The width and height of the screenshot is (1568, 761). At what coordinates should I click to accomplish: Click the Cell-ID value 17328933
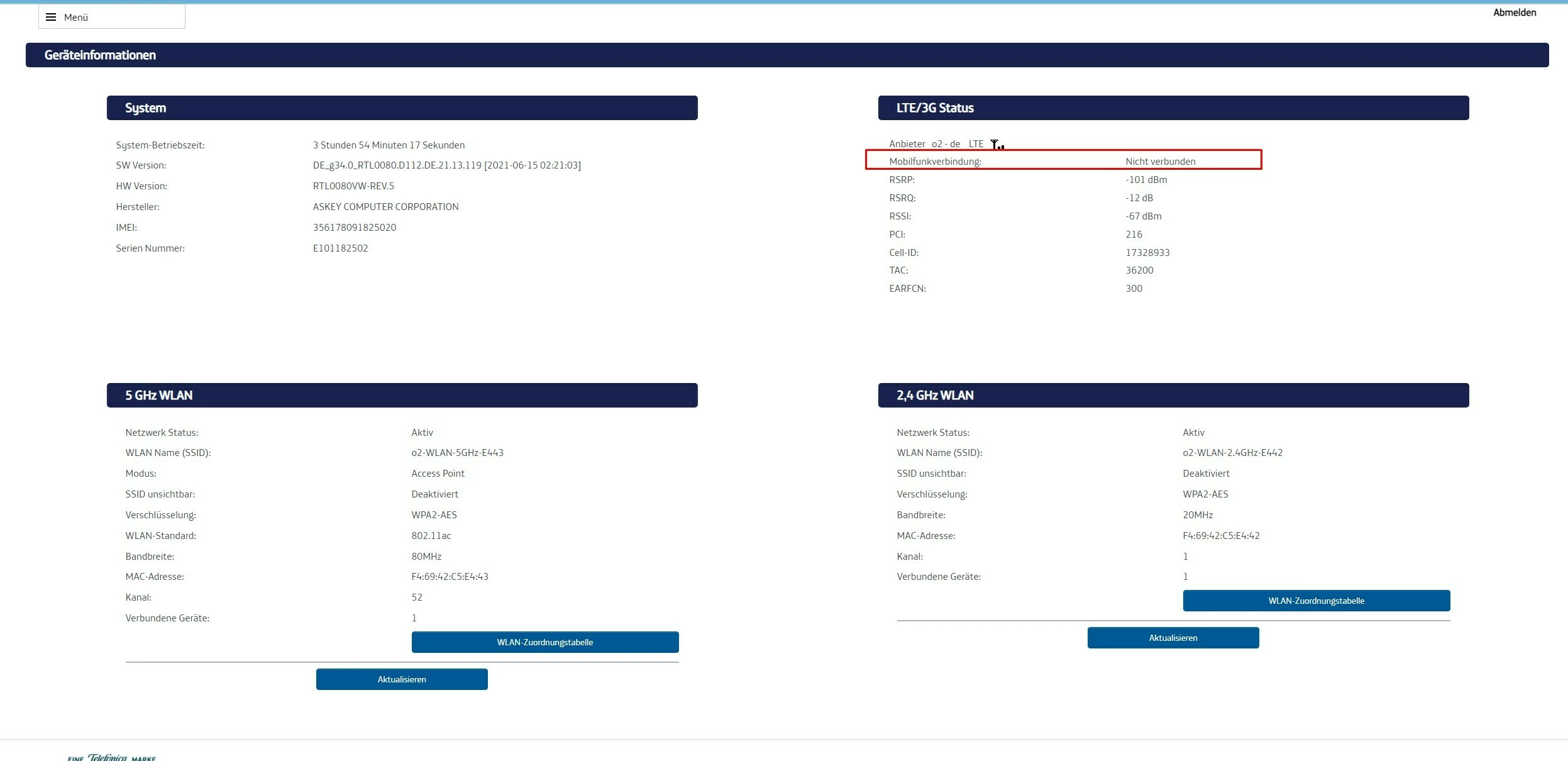point(1147,253)
